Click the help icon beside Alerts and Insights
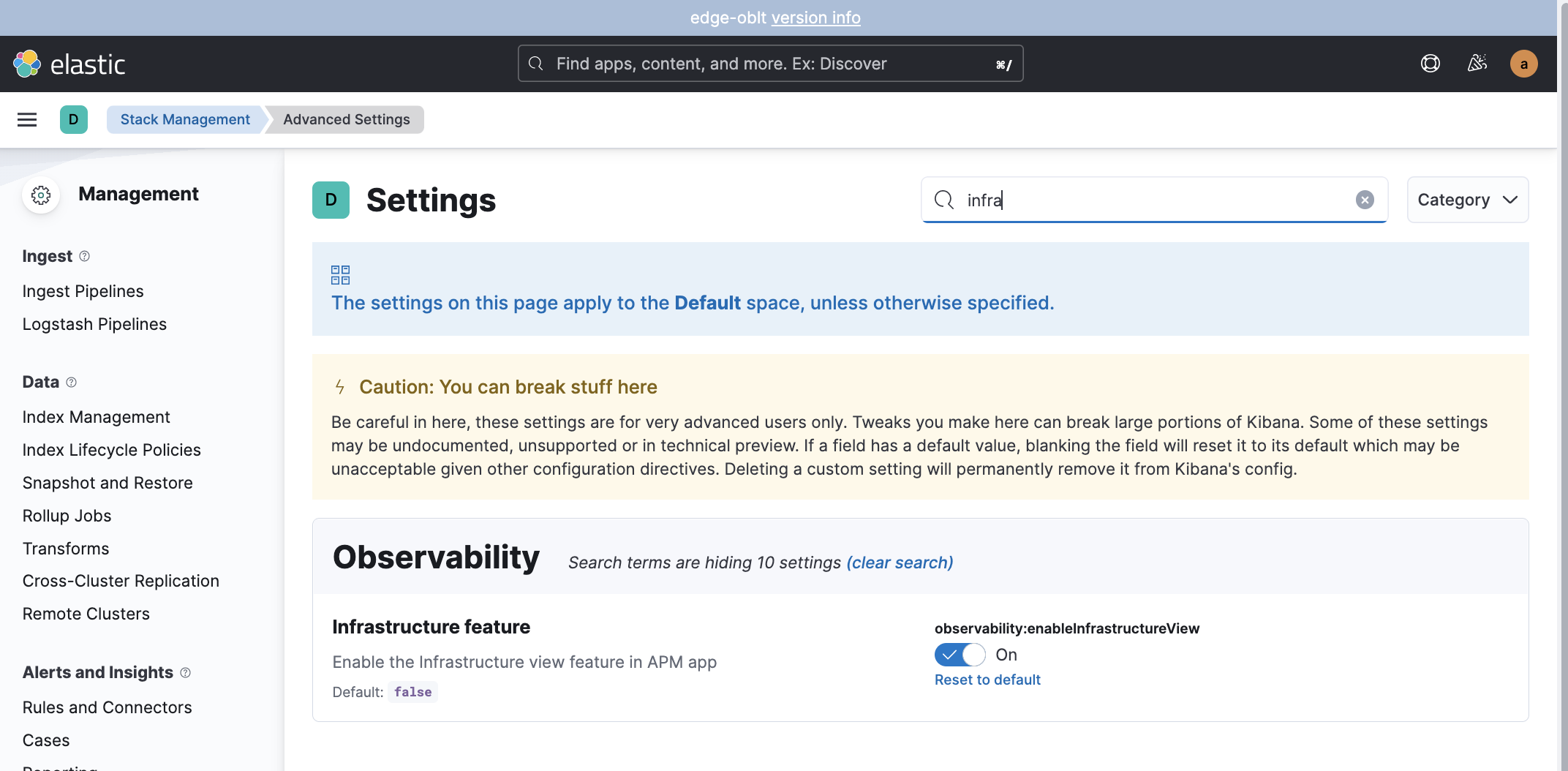This screenshot has height=771, width=1568. (x=186, y=672)
